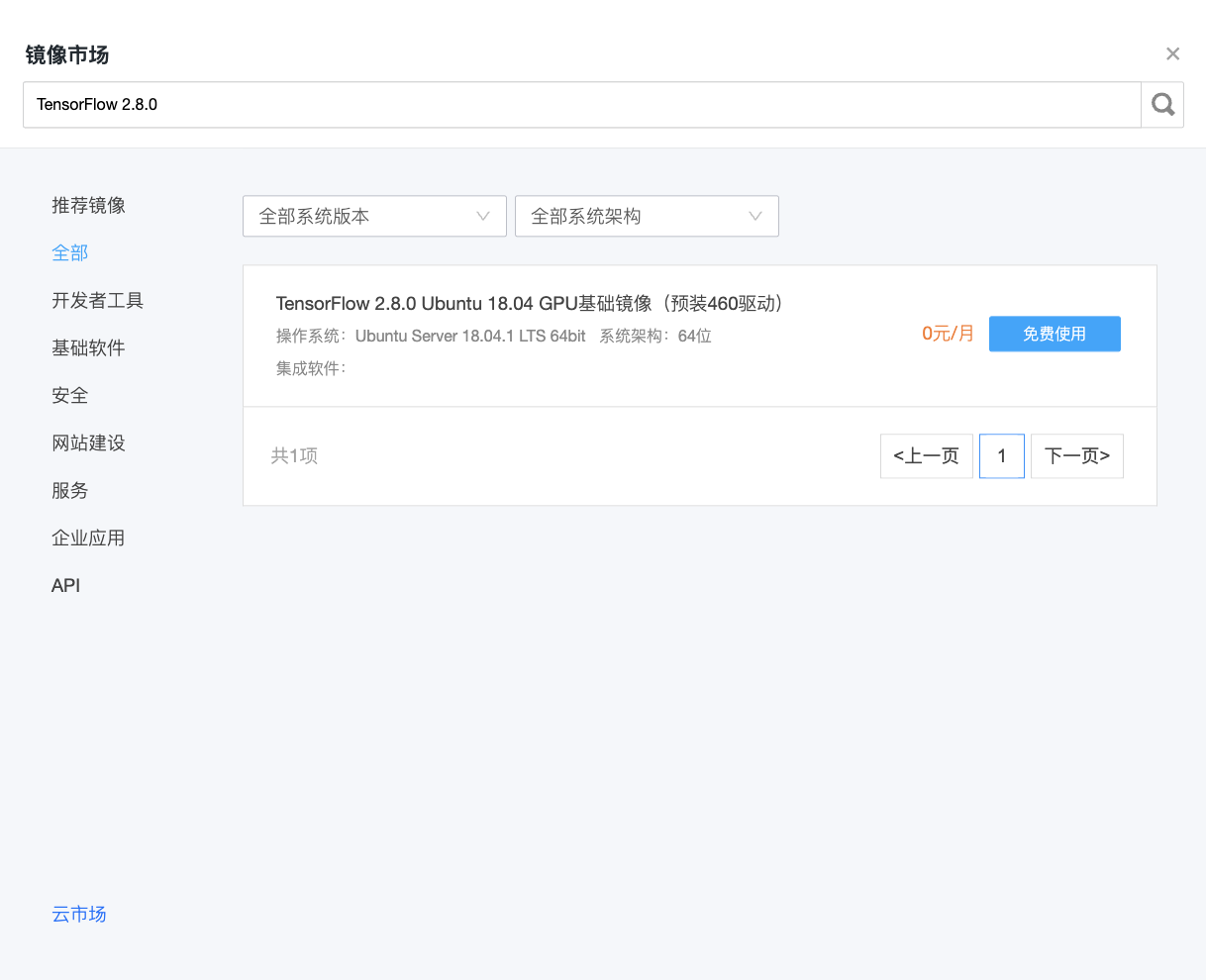Viewport: 1206px width, 980px height.
Task: Open 网站建设 category
Action: [89, 442]
